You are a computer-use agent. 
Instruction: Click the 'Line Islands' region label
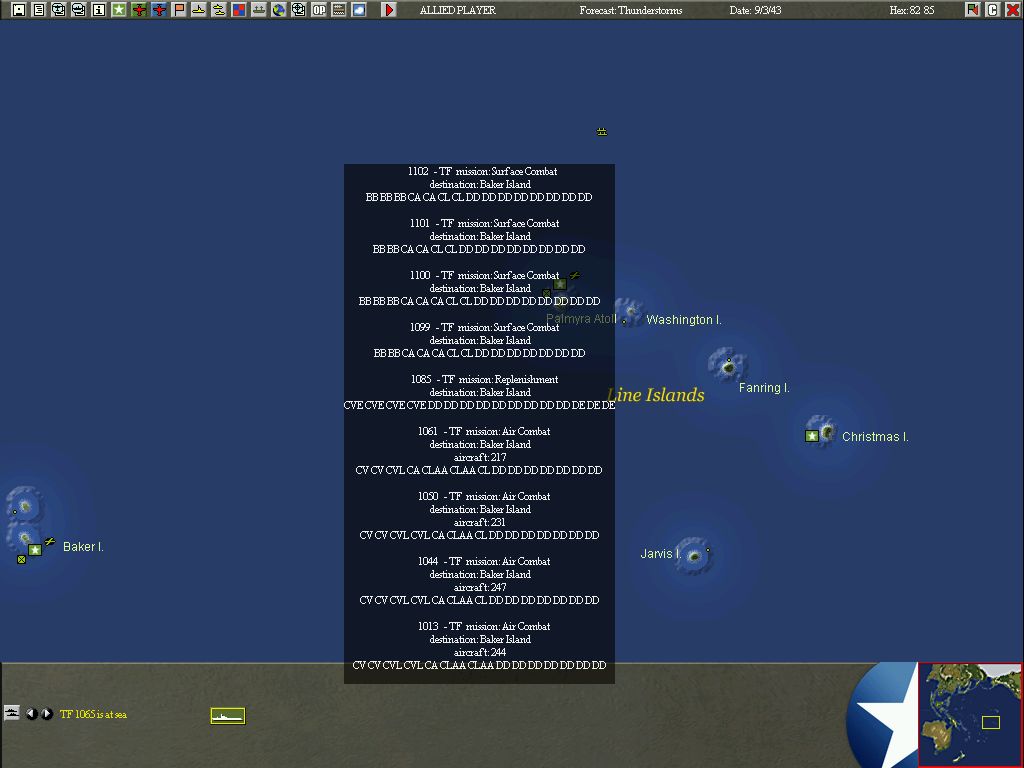(x=656, y=395)
